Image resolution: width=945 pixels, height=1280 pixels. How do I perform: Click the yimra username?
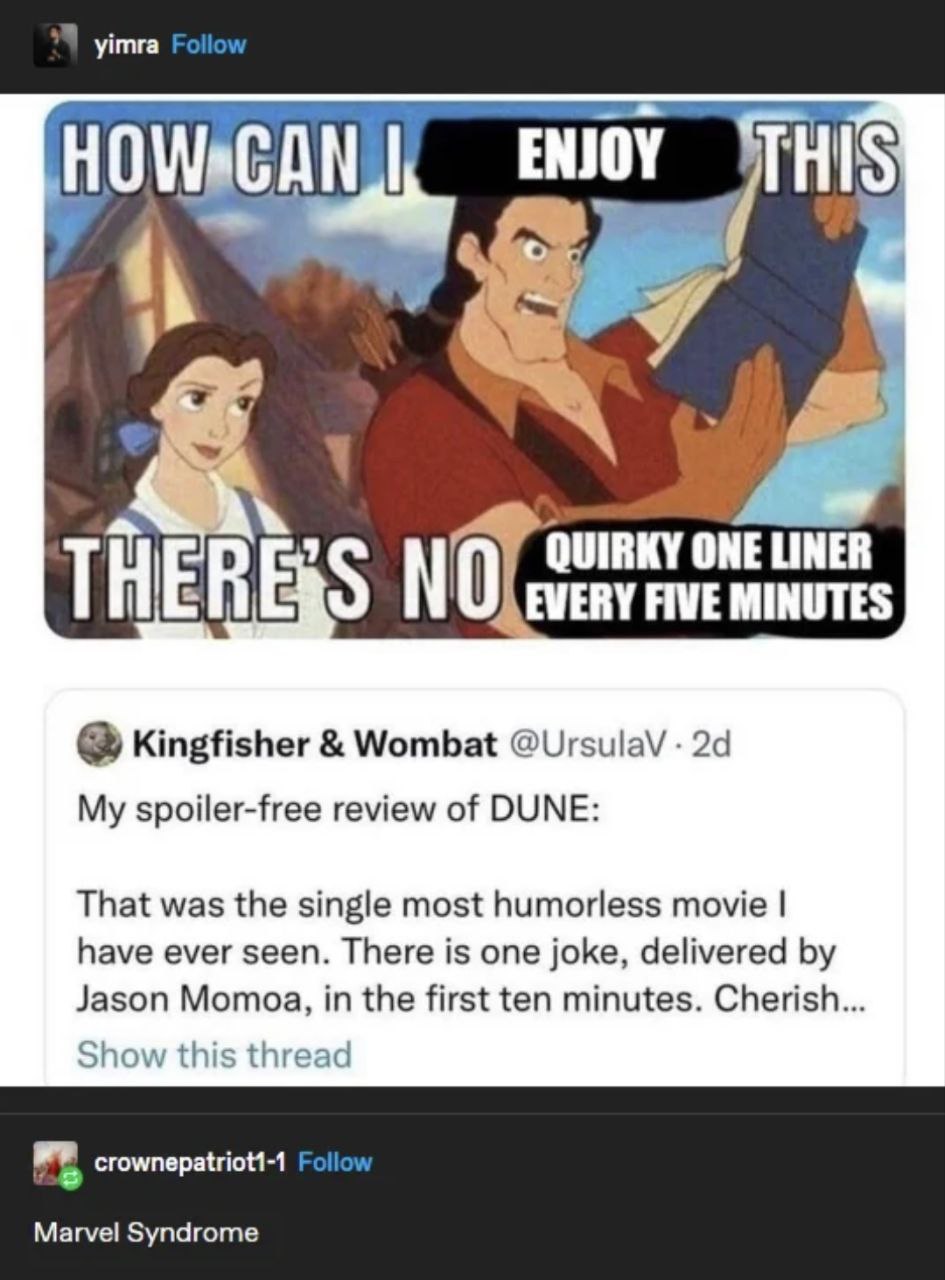pyautogui.click(x=126, y=45)
